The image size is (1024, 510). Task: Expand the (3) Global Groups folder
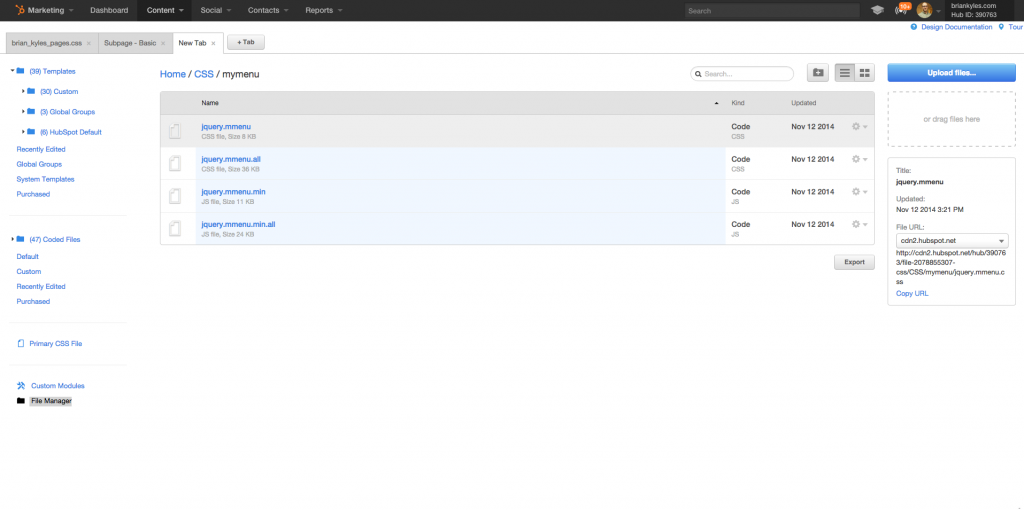click(23, 111)
